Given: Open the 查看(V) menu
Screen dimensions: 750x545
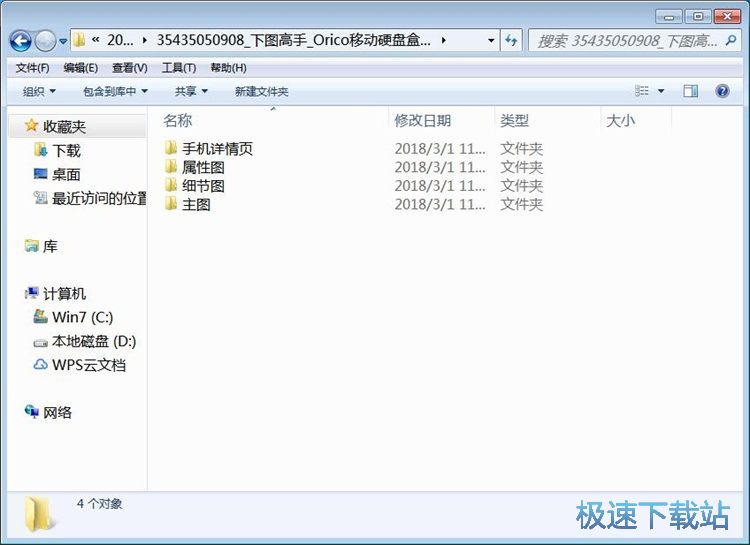Looking at the screenshot, I should click(x=130, y=68).
